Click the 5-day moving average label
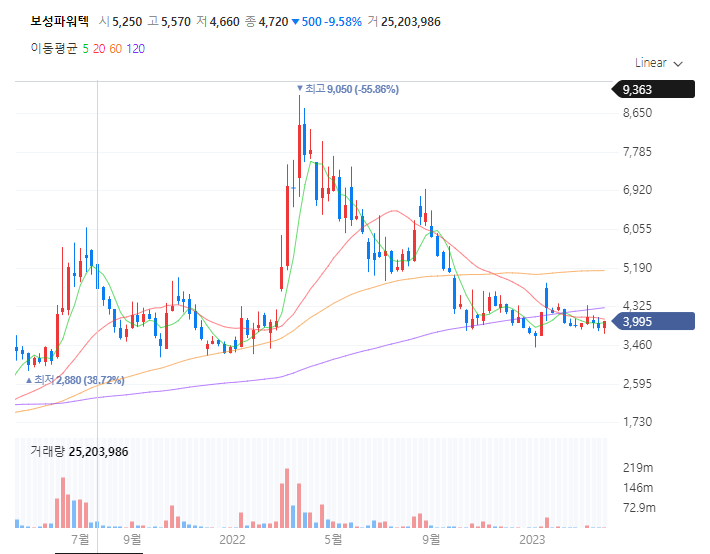Viewport: 710px width, 554px height. (85, 49)
